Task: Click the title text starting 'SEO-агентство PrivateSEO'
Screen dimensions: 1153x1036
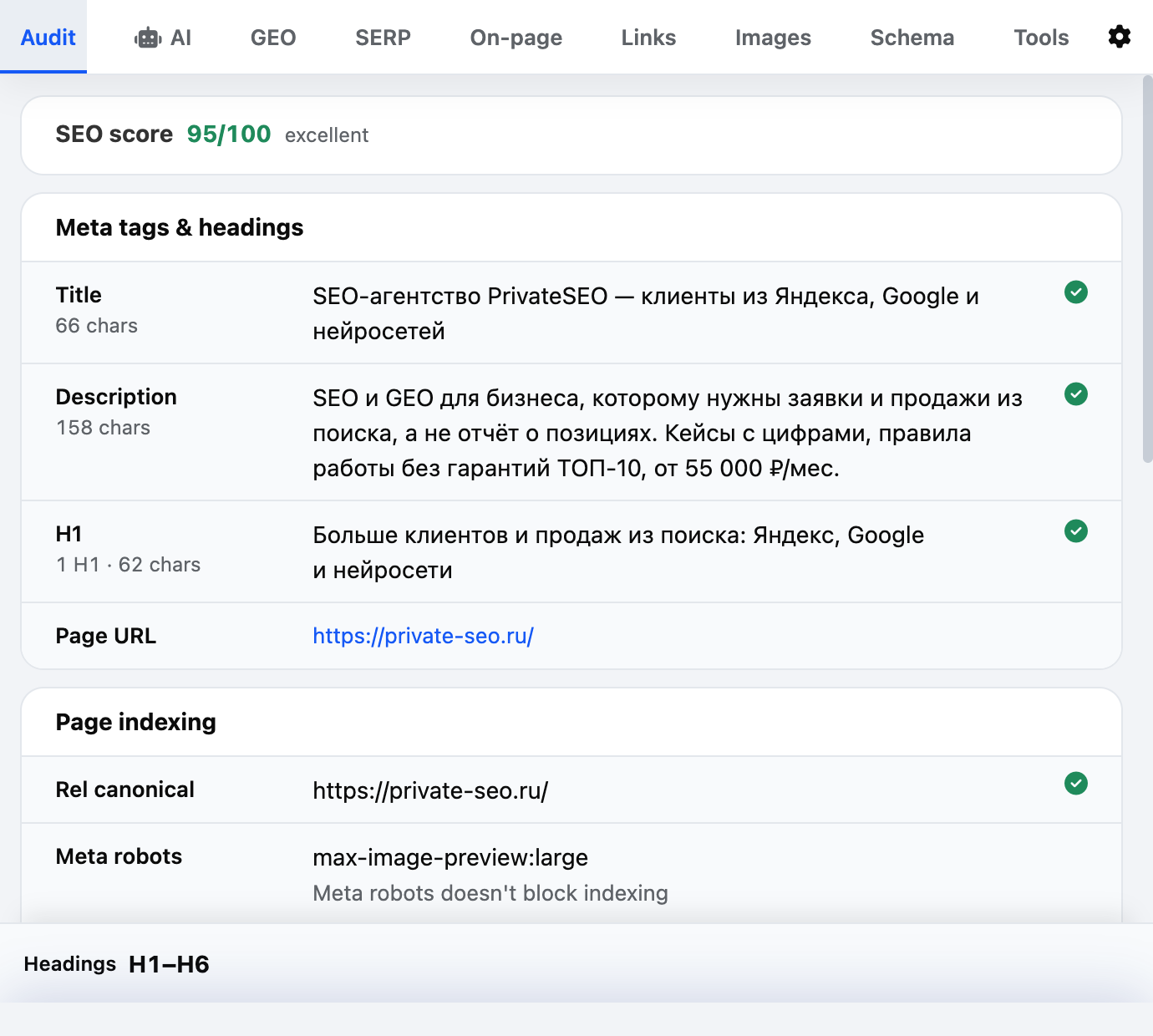Action: pos(646,313)
